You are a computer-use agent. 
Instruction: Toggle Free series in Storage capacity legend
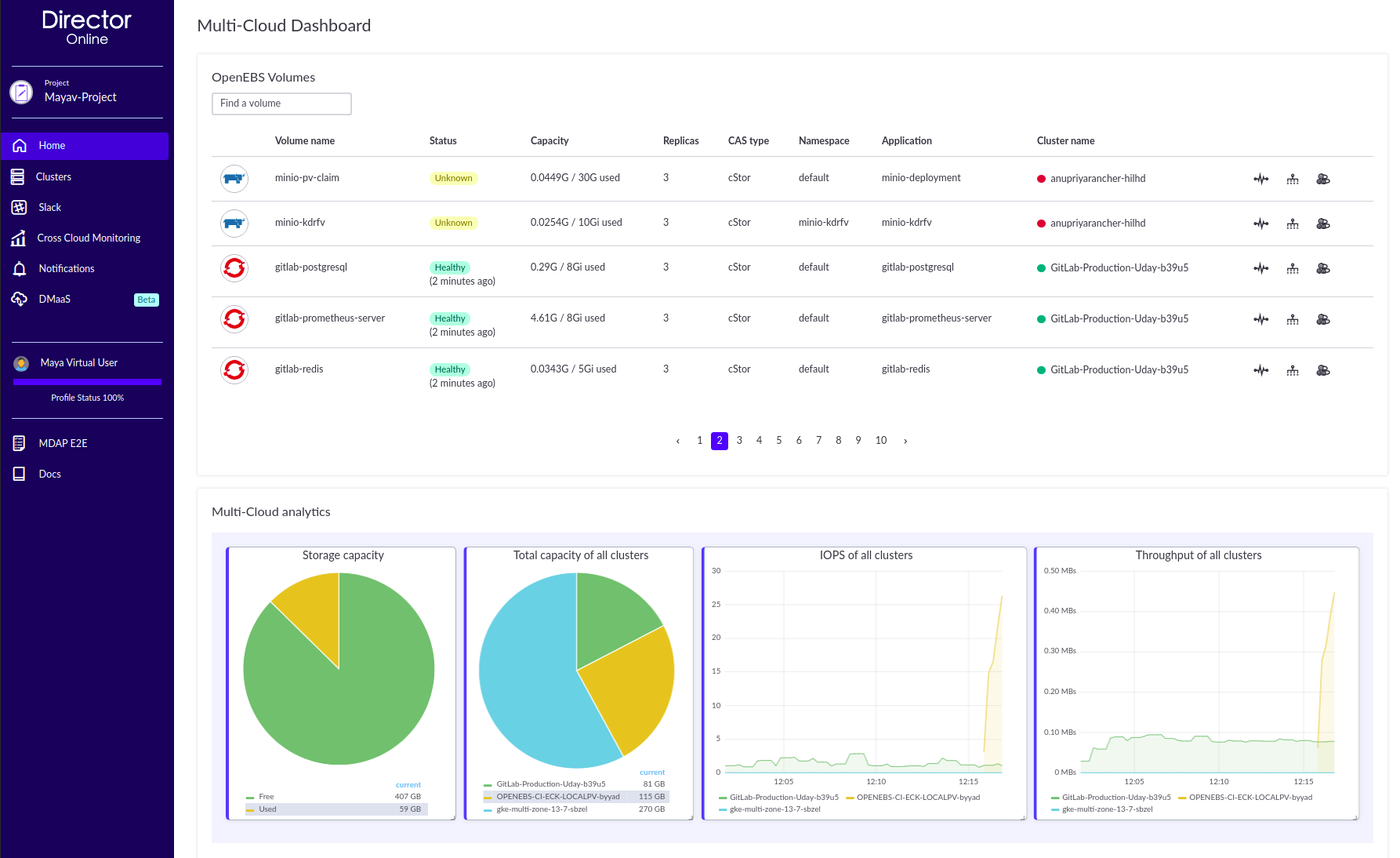click(x=266, y=797)
